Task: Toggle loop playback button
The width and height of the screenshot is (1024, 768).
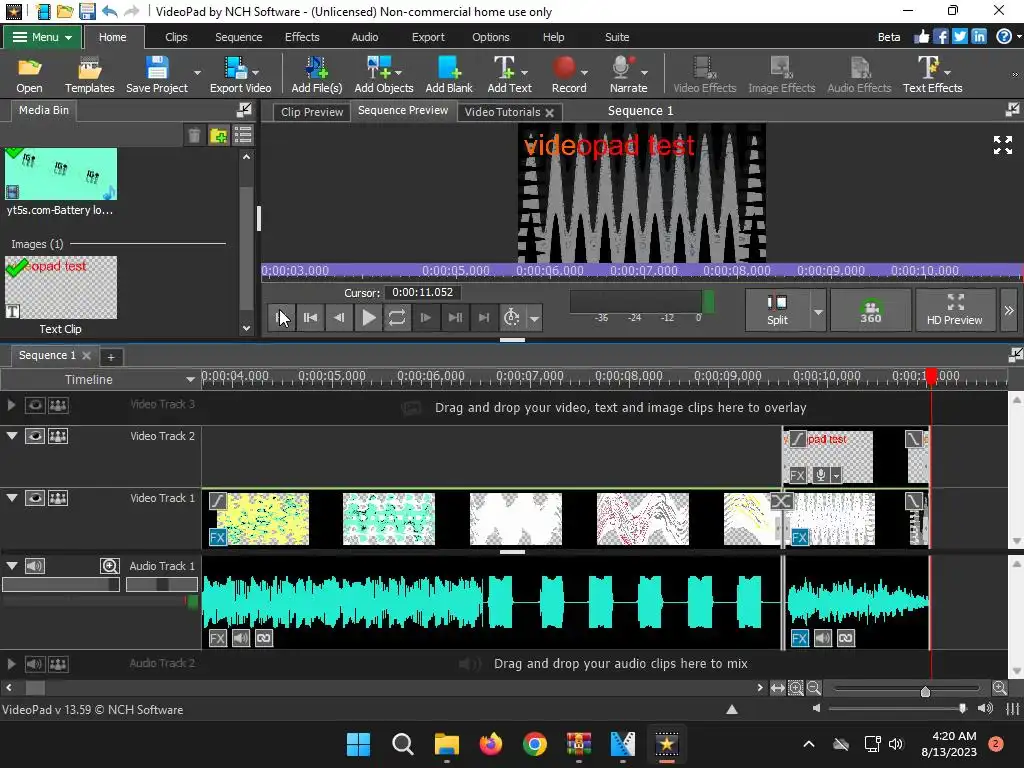Action: pyautogui.click(x=396, y=318)
